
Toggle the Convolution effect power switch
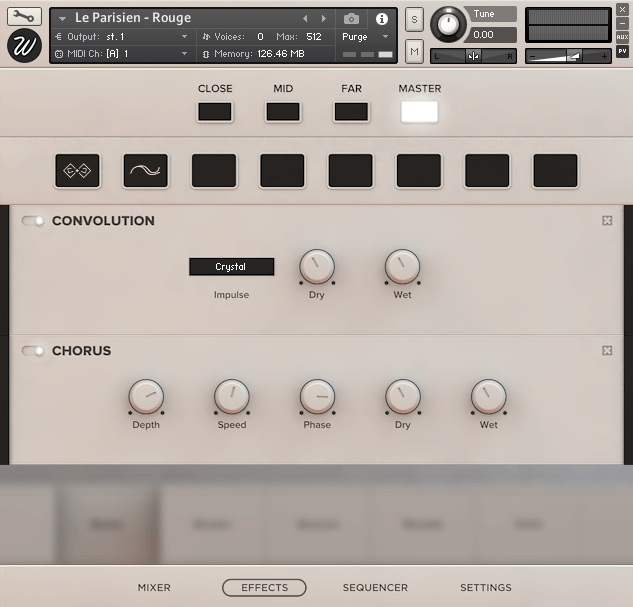click(34, 221)
